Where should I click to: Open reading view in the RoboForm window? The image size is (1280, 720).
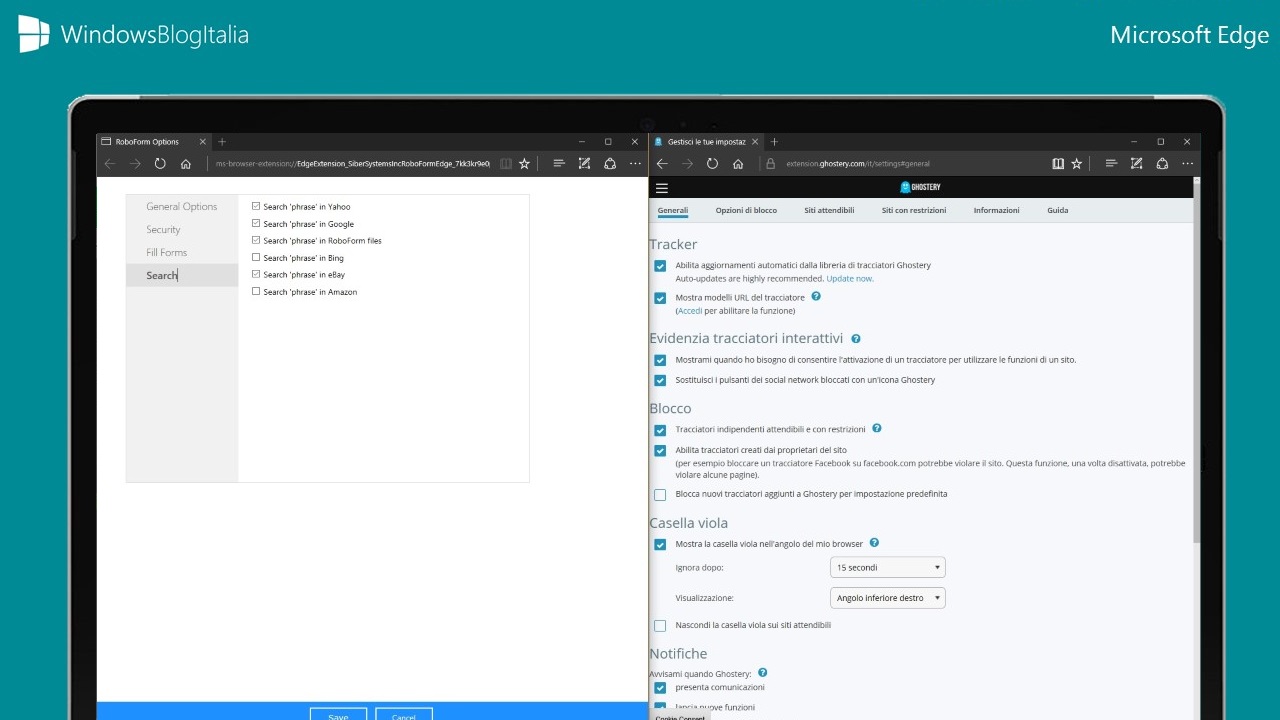pyautogui.click(x=506, y=164)
